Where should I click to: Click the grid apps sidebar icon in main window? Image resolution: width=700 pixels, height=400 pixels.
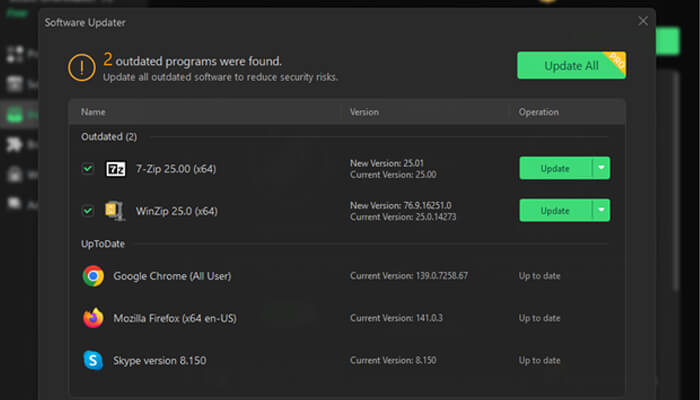point(15,54)
